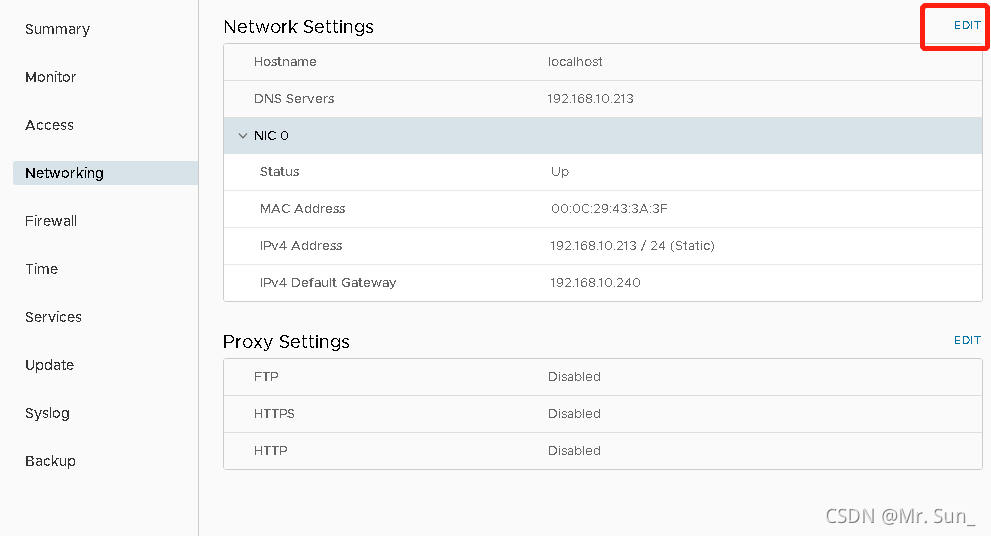Go to the Monitor section

[51, 77]
